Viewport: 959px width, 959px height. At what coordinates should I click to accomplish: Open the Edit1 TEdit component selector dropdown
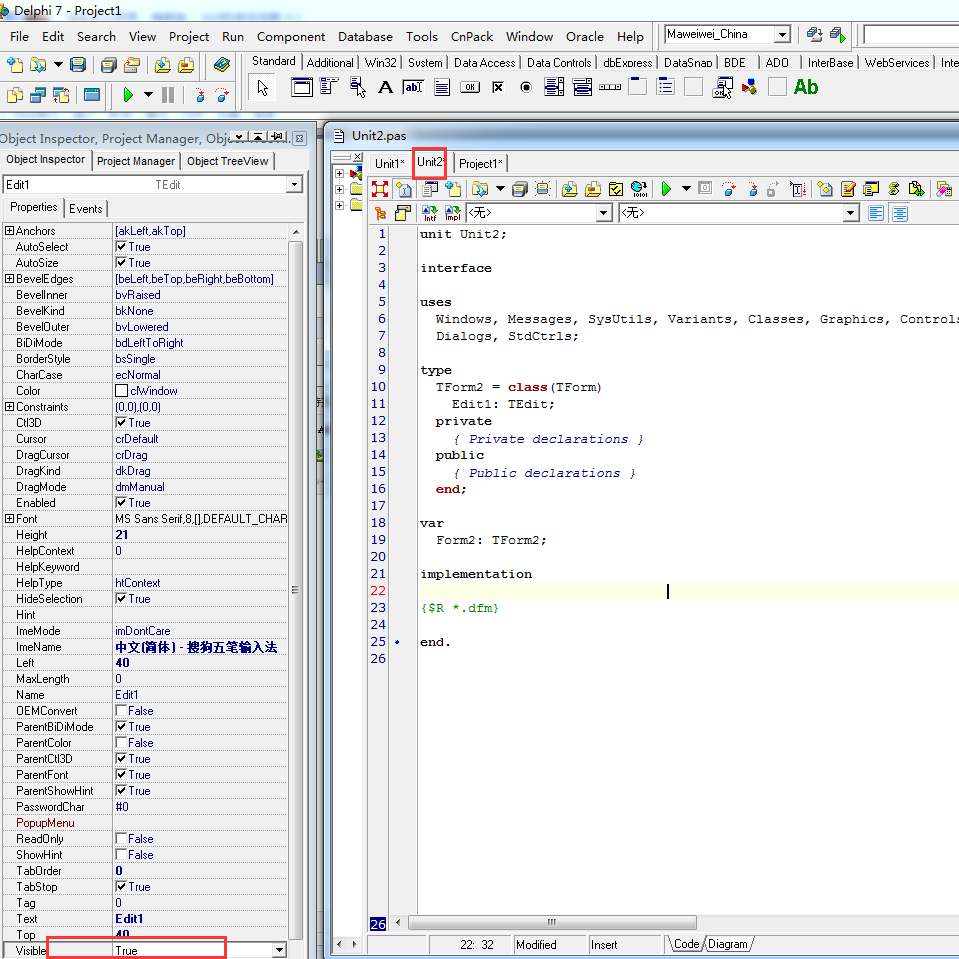pyautogui.click(x=295, y=185)
